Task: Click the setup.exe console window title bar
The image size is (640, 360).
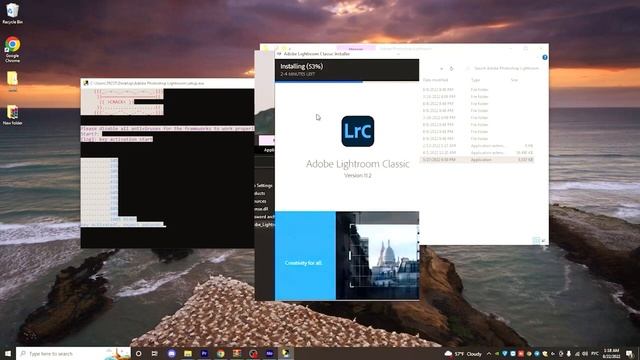Action: [x=167, y=83]
